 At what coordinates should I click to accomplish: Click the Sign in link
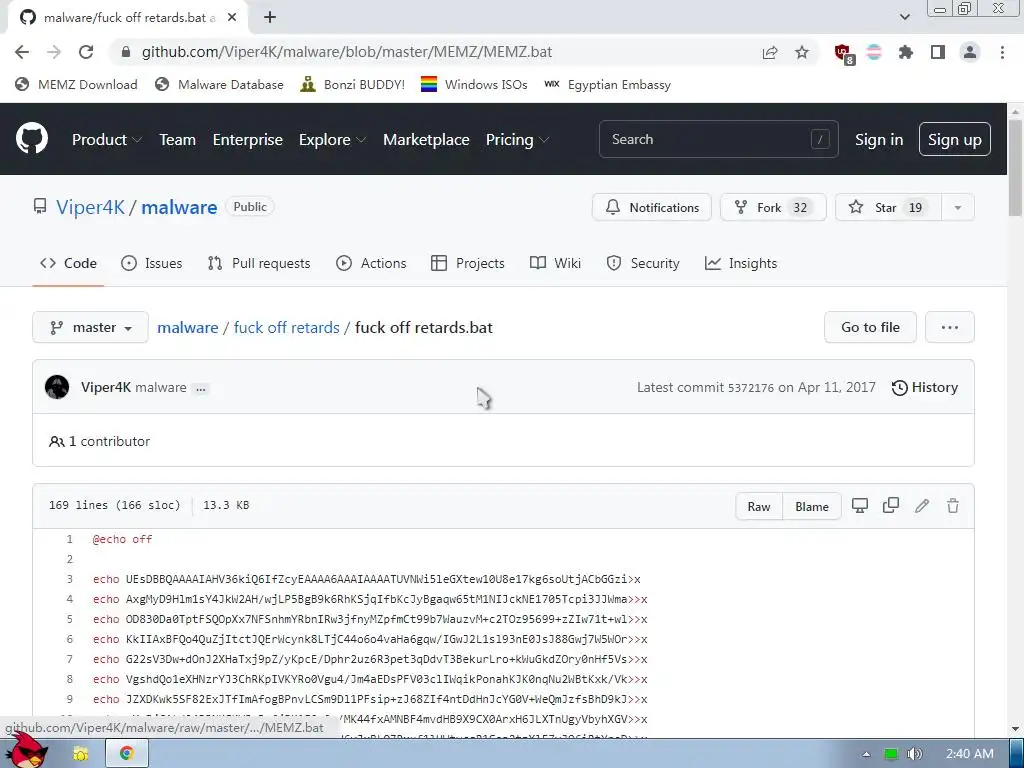click(879, 140)
